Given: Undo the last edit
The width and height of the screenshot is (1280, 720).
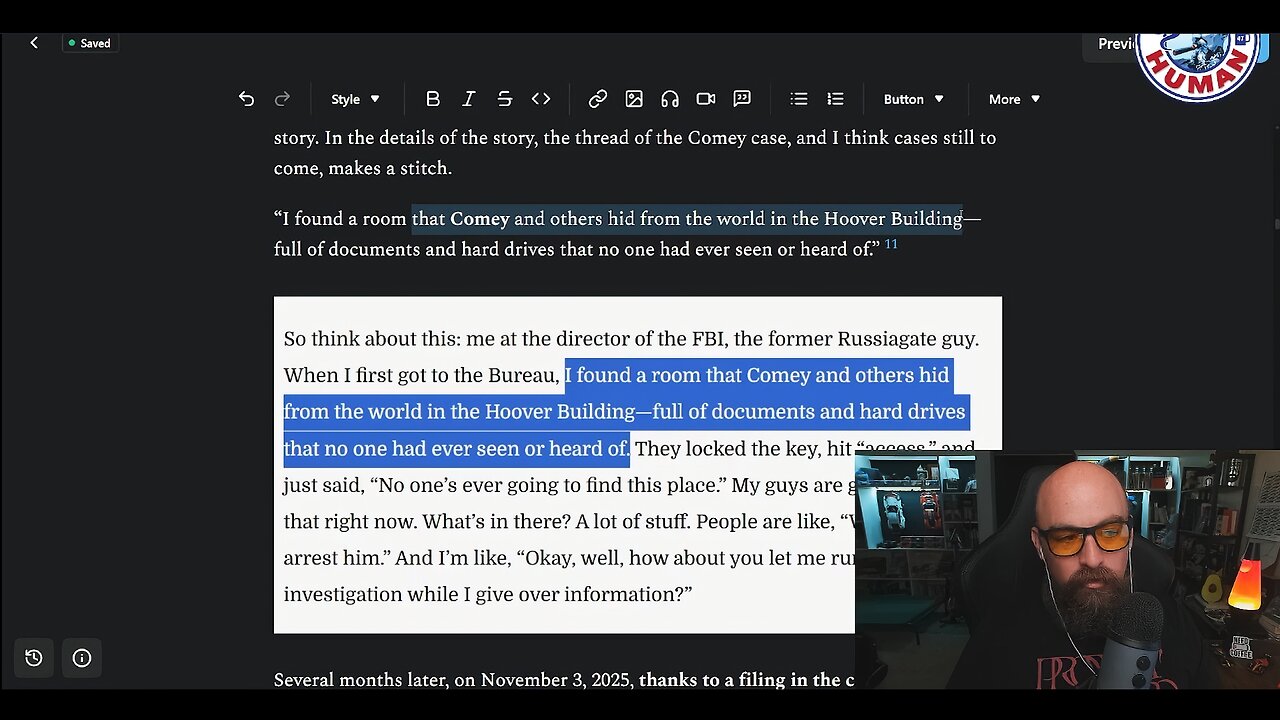Looking at the screenshot, I should pos(246,99).
